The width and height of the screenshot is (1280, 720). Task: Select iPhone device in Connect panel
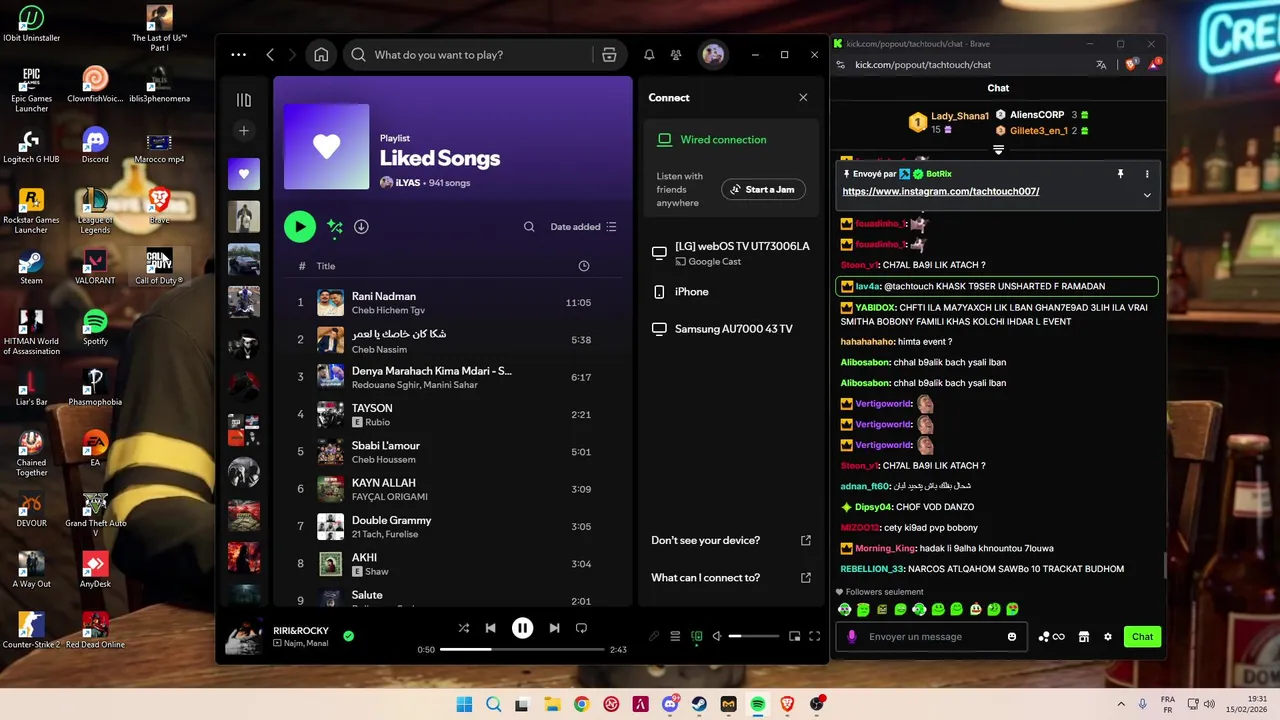(x=730, y=292)
